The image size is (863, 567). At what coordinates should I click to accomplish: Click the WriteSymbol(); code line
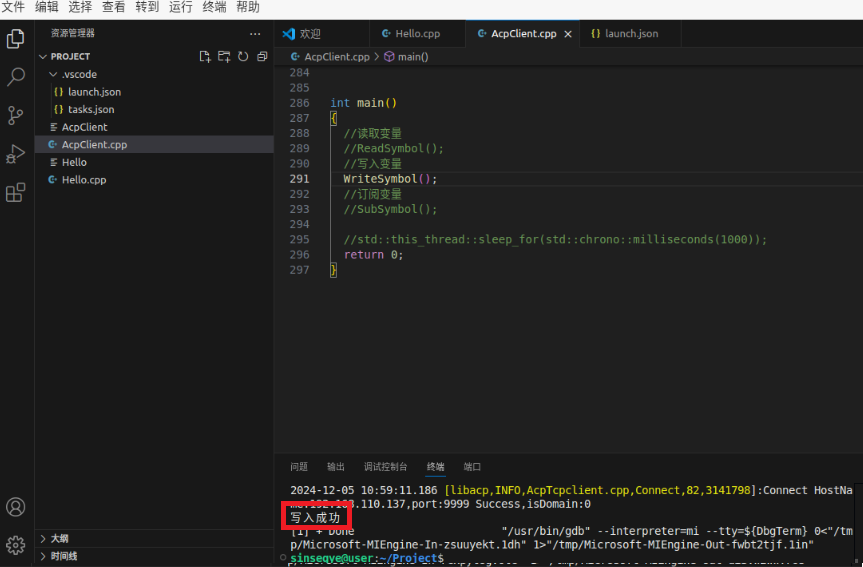pyautogui.click(x=390, y=179)
